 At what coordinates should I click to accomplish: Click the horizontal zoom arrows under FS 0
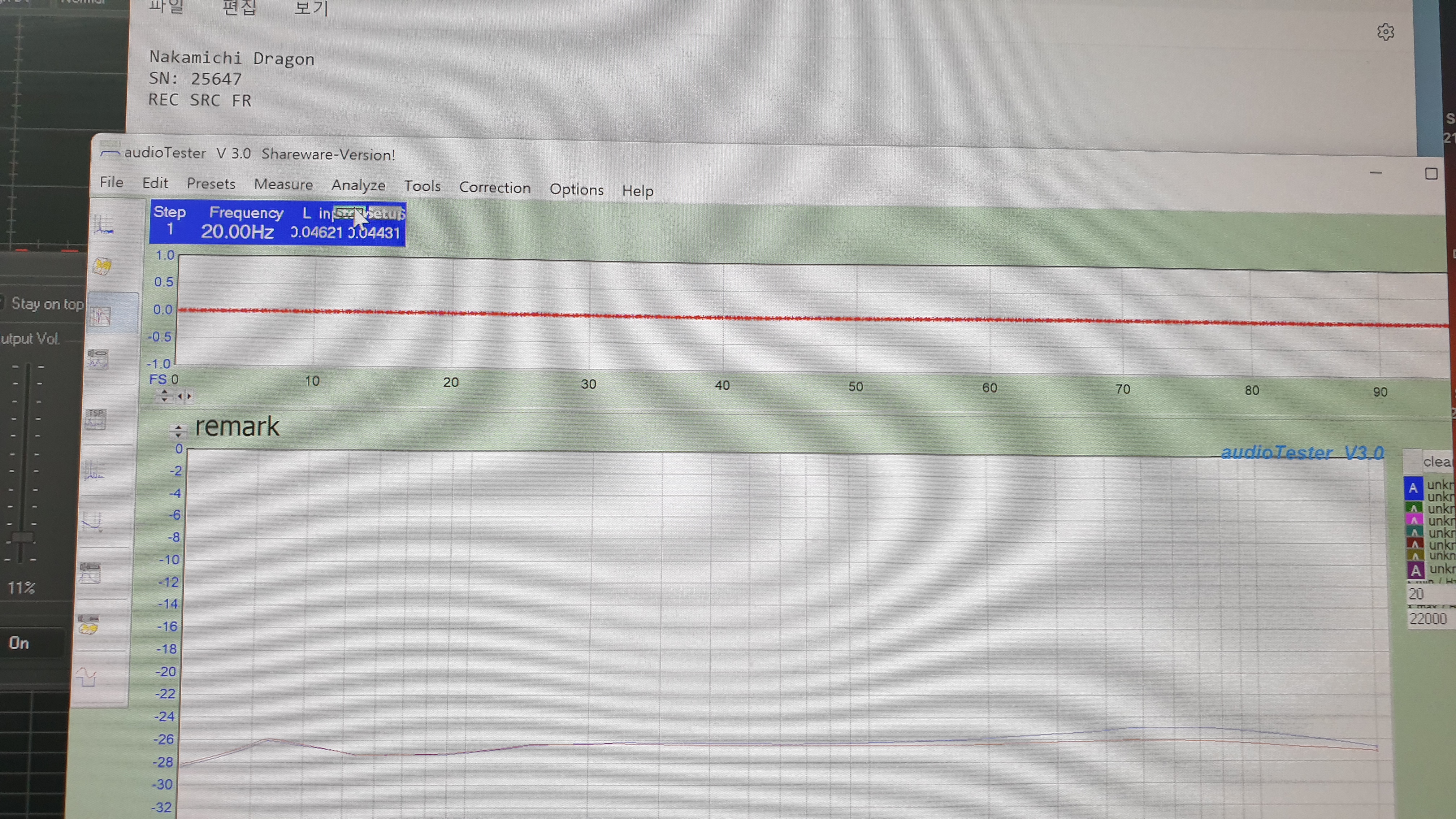point(184,396)
